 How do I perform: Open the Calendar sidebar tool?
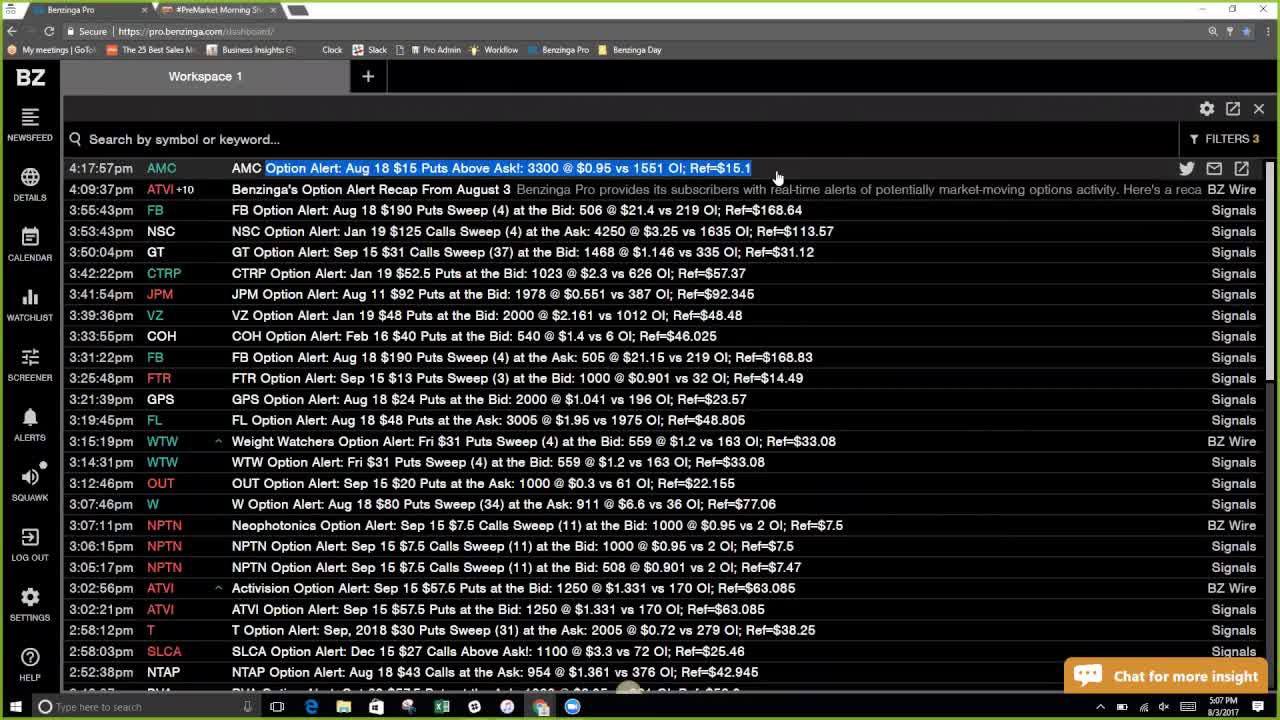pos(30,245)
